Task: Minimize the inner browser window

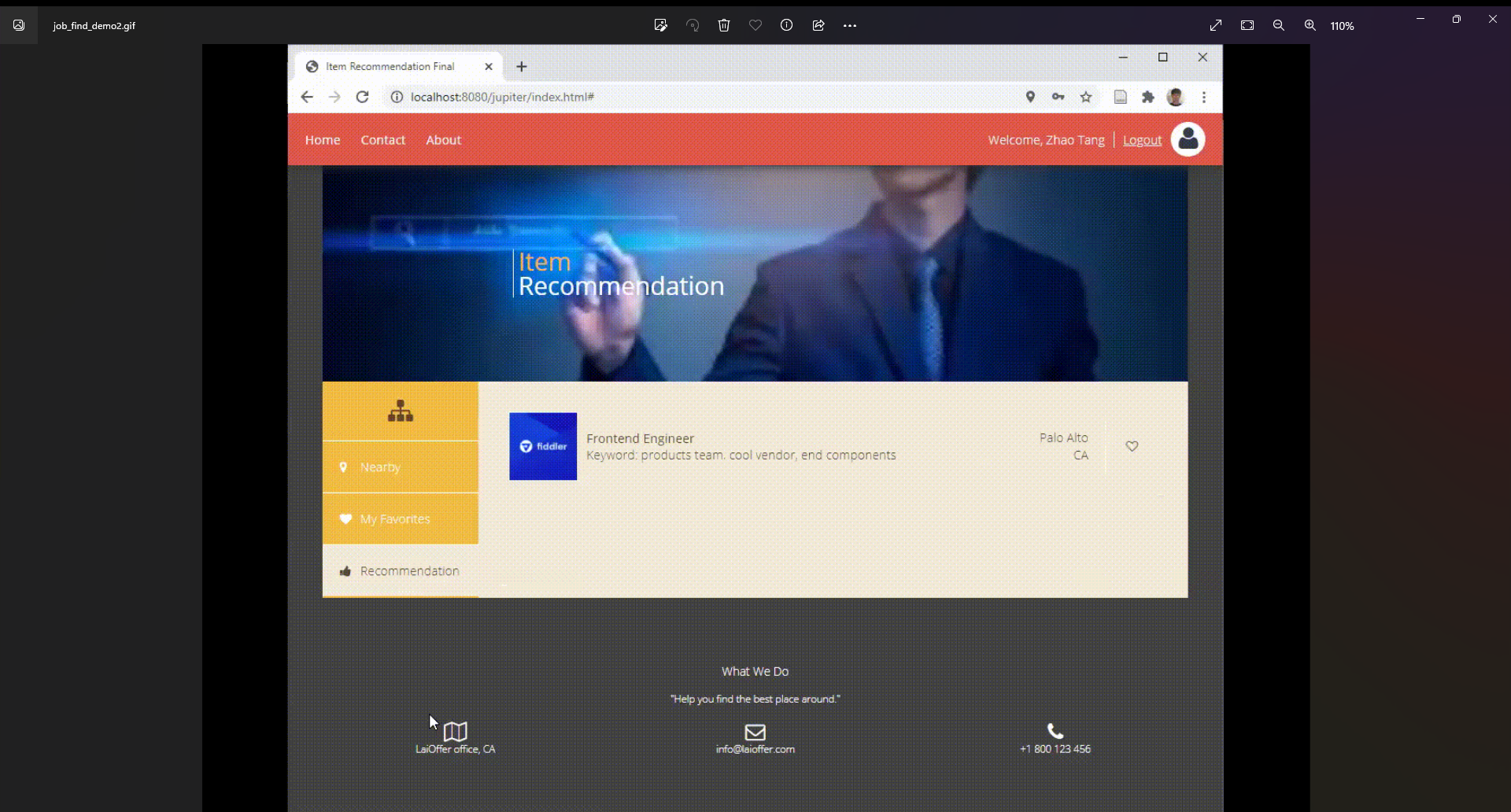Action: [x=1124, y=57]
